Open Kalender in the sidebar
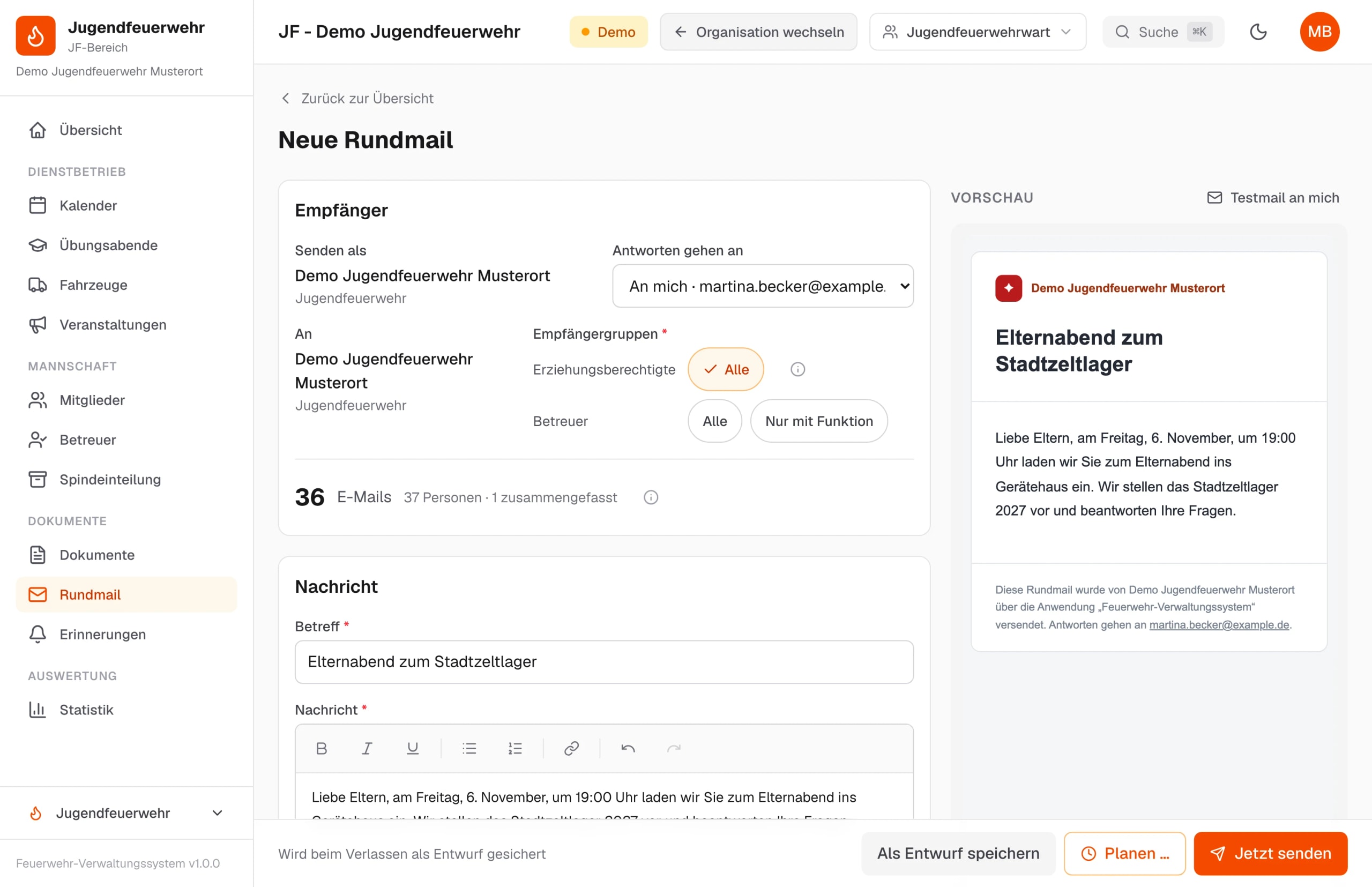The image size is (1372, 887). tap(126, 206)
